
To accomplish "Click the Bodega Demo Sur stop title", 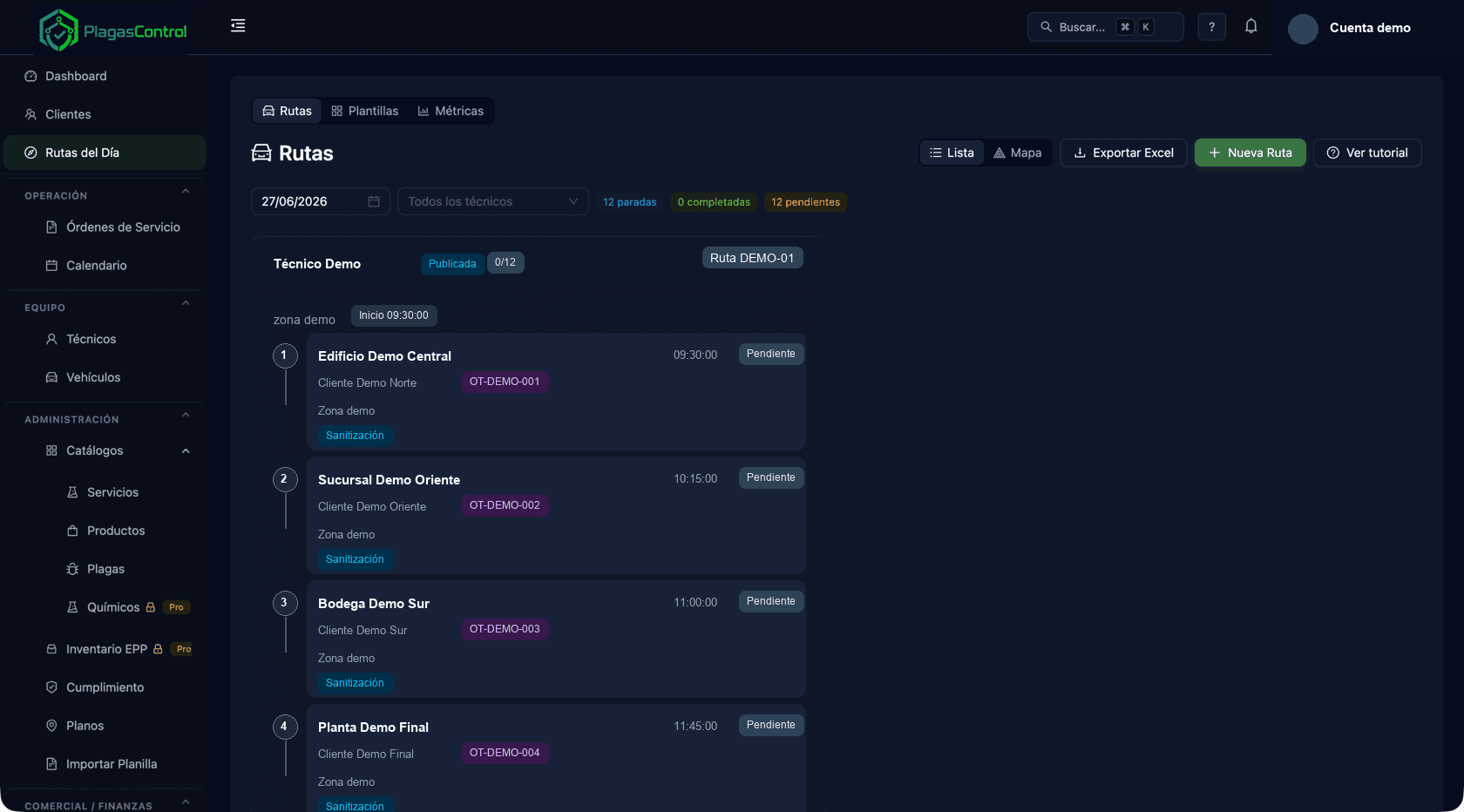I will (x=374, y=604).
